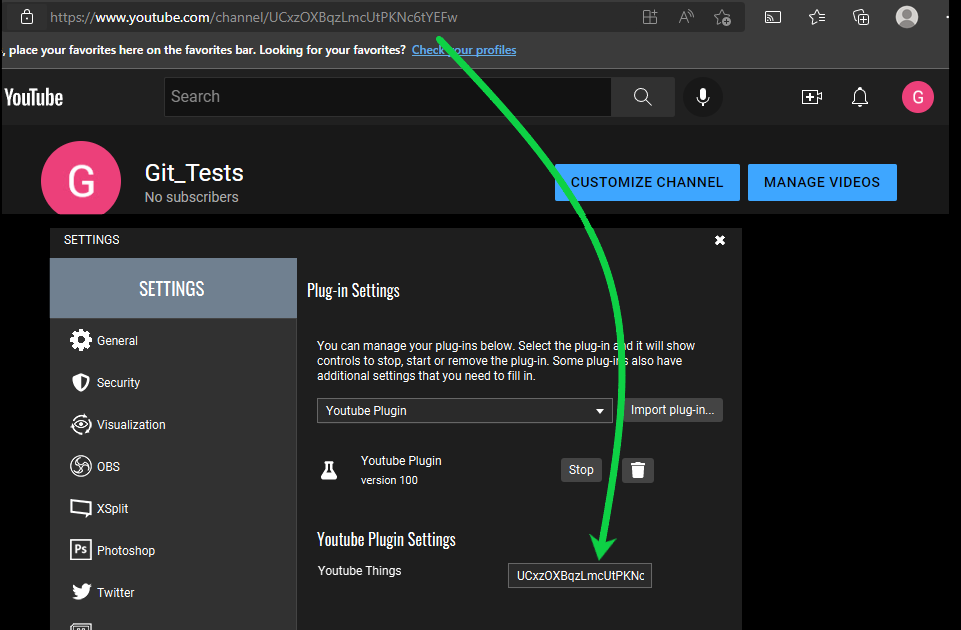Click the Visualization eye icon
Screen dimensions: 961x630
click(x=81, y=425)
